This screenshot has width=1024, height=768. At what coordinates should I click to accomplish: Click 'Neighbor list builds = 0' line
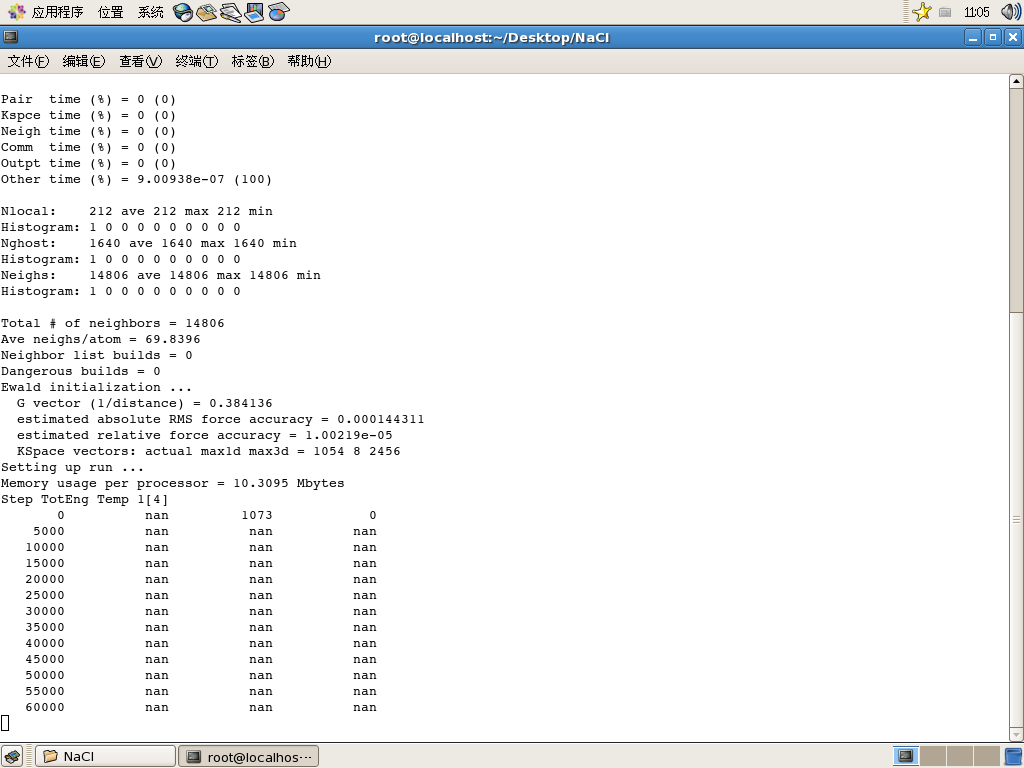(97, 355)
